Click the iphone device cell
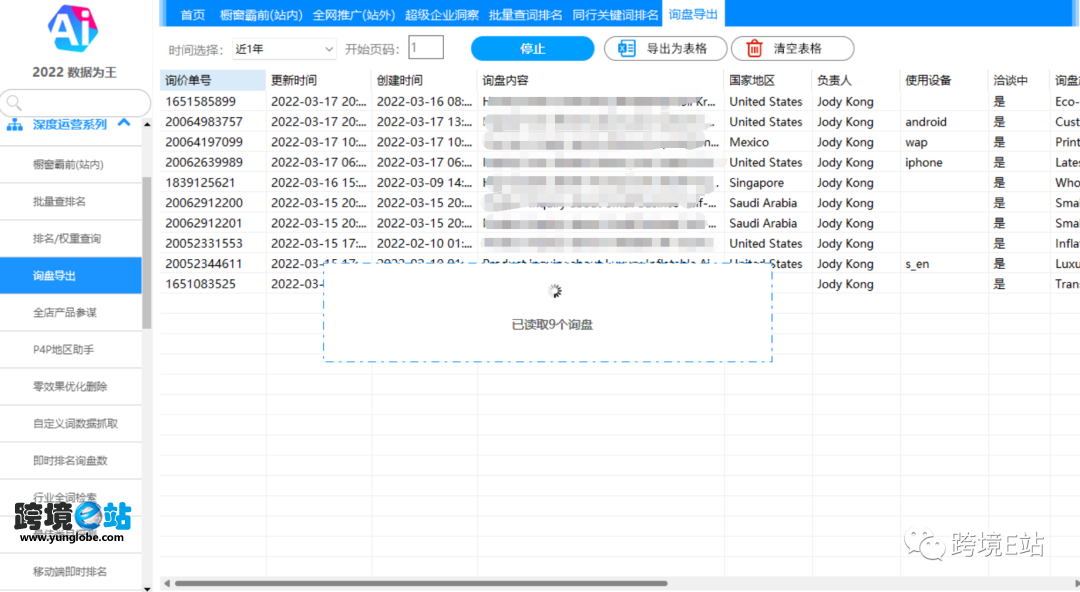 pos(924,163)
